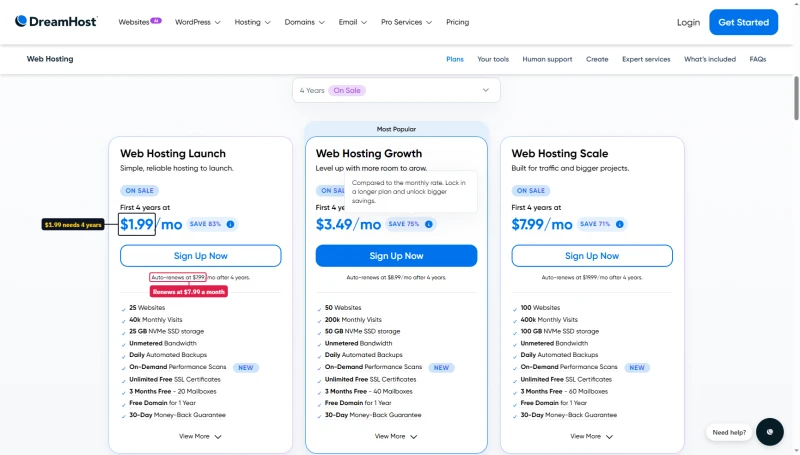Screen dimensions: 800x455
Task: Expand the Email dropdown menu
Action: 353,22
